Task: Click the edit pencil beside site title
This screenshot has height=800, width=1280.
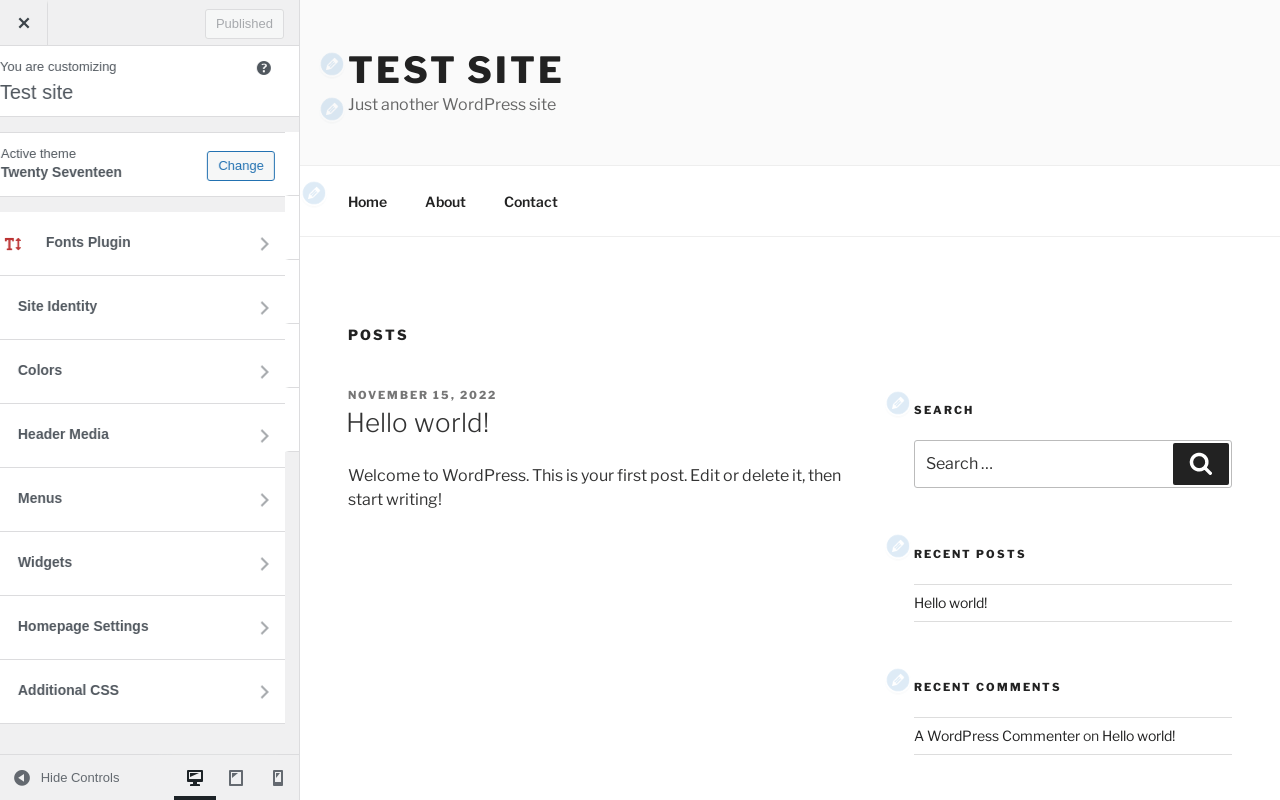Action: click(332, 64)
